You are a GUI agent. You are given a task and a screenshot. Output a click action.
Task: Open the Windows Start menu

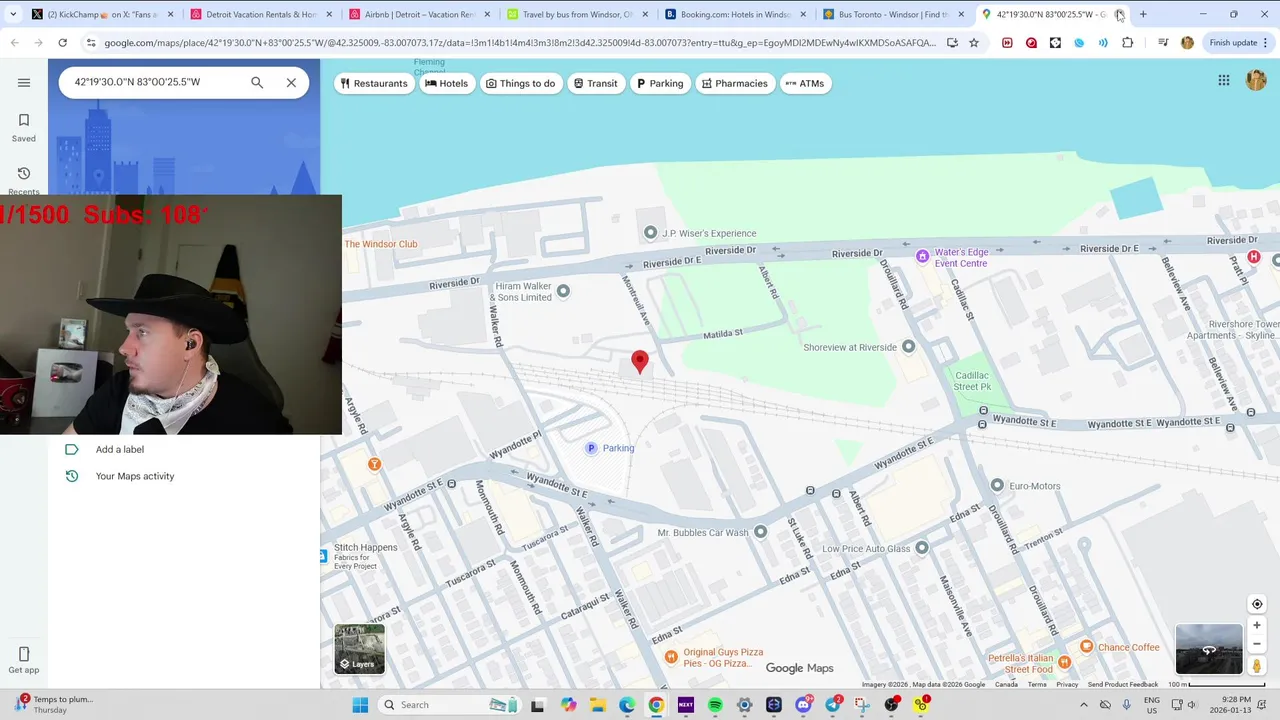(360, 705)
